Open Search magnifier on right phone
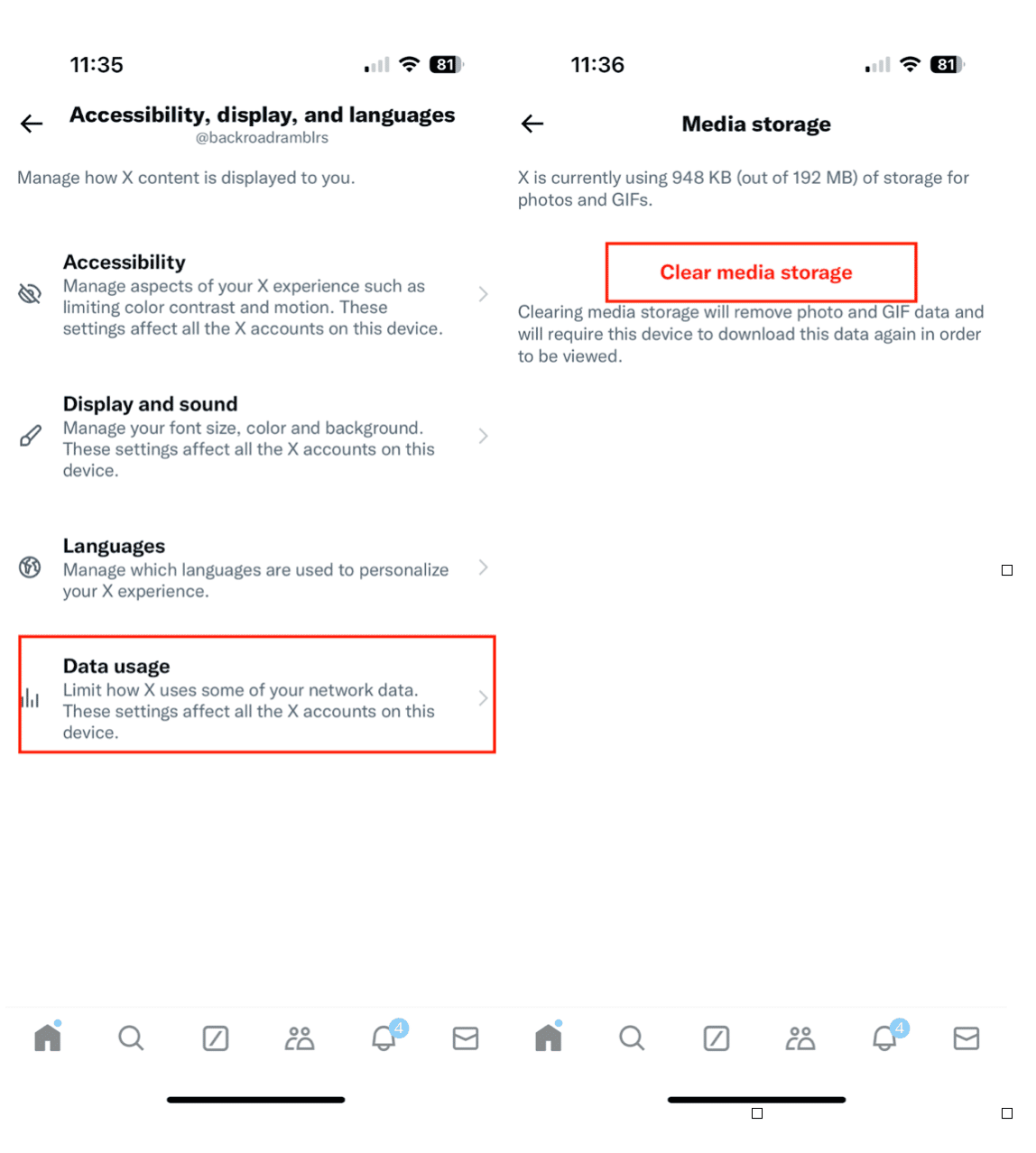Viewport: 1036px width, 1153px height. (x=632, y=1038)
